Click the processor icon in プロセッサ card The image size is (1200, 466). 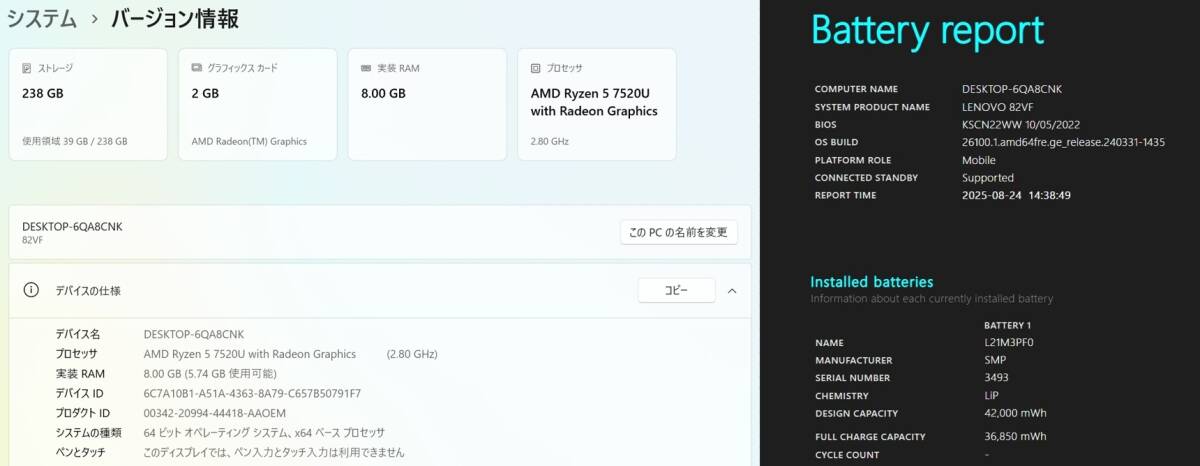[537, 68]
